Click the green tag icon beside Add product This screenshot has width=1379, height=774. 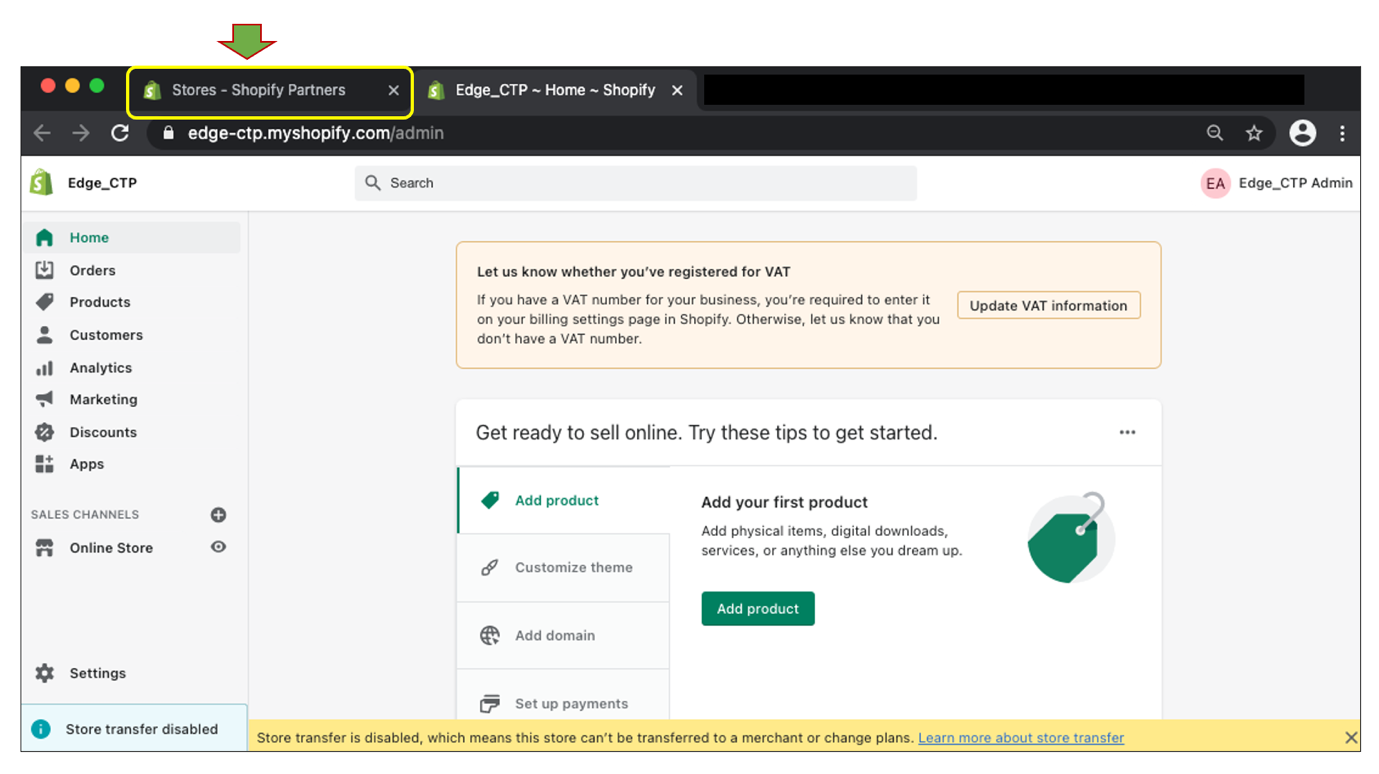489,500
